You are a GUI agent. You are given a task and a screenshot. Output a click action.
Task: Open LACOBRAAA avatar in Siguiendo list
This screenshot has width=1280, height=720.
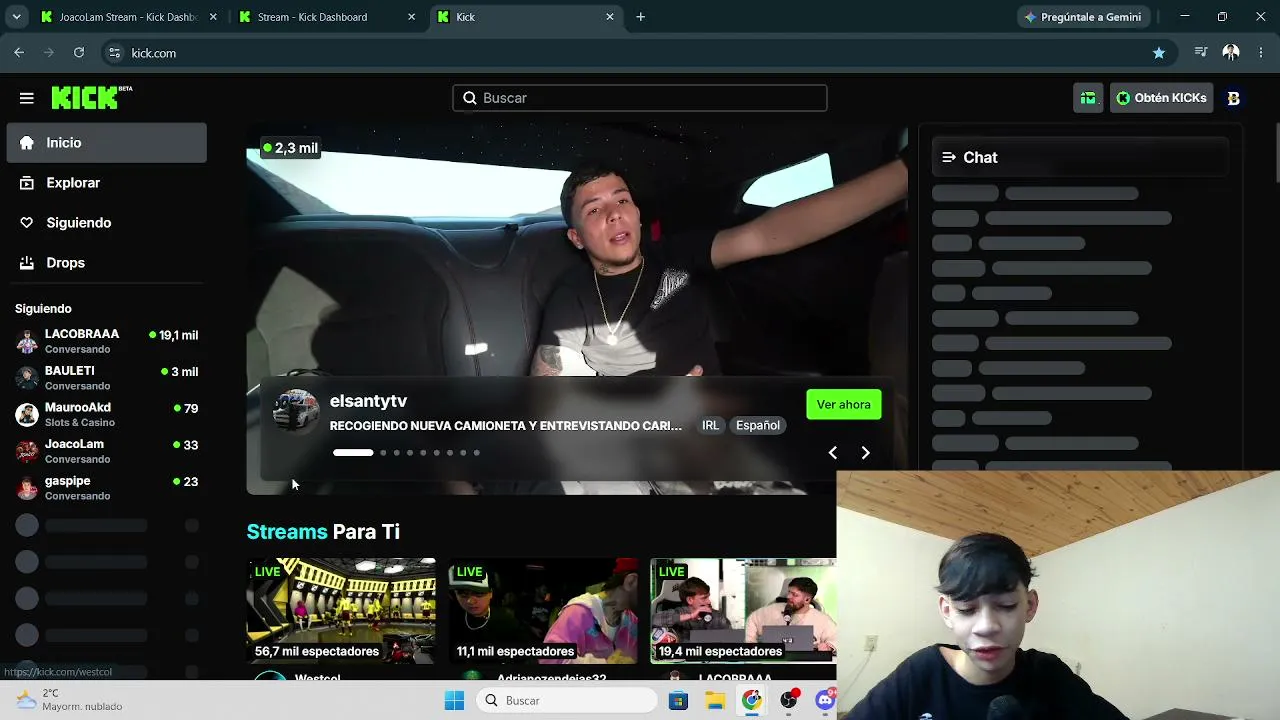(27, 341)
